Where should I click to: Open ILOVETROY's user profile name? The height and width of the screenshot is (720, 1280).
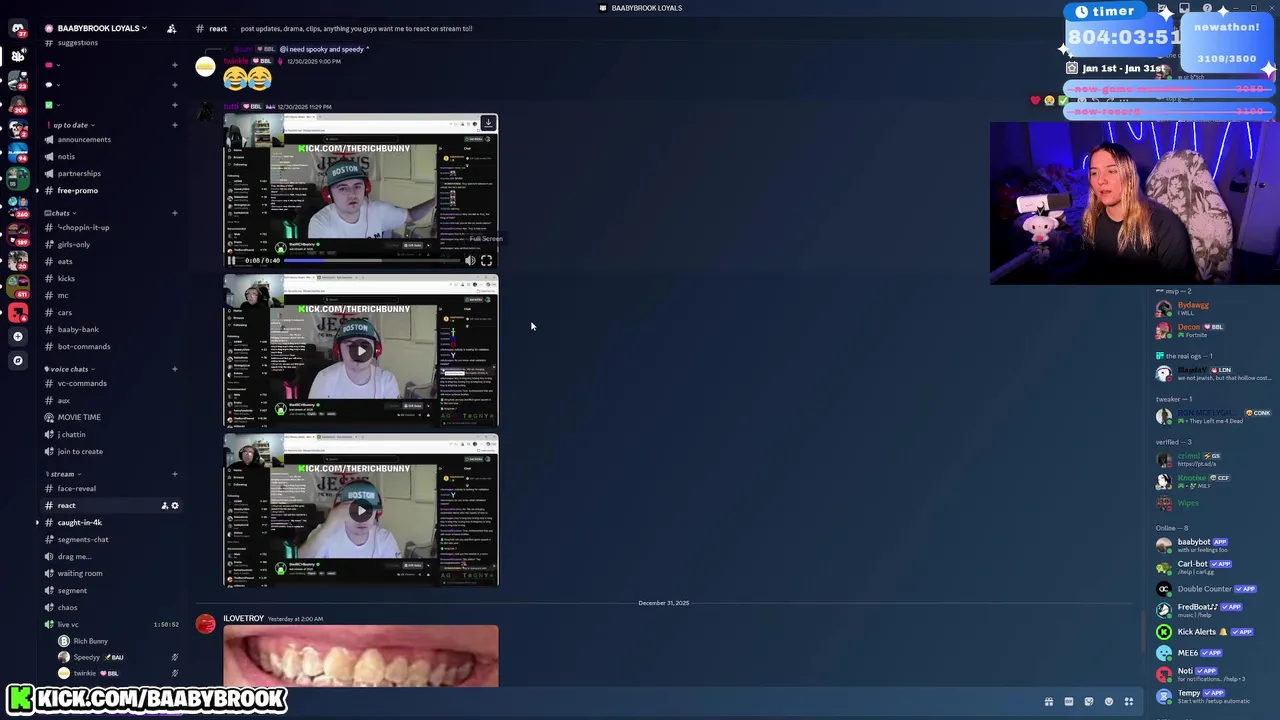click(x=243, y=618)
